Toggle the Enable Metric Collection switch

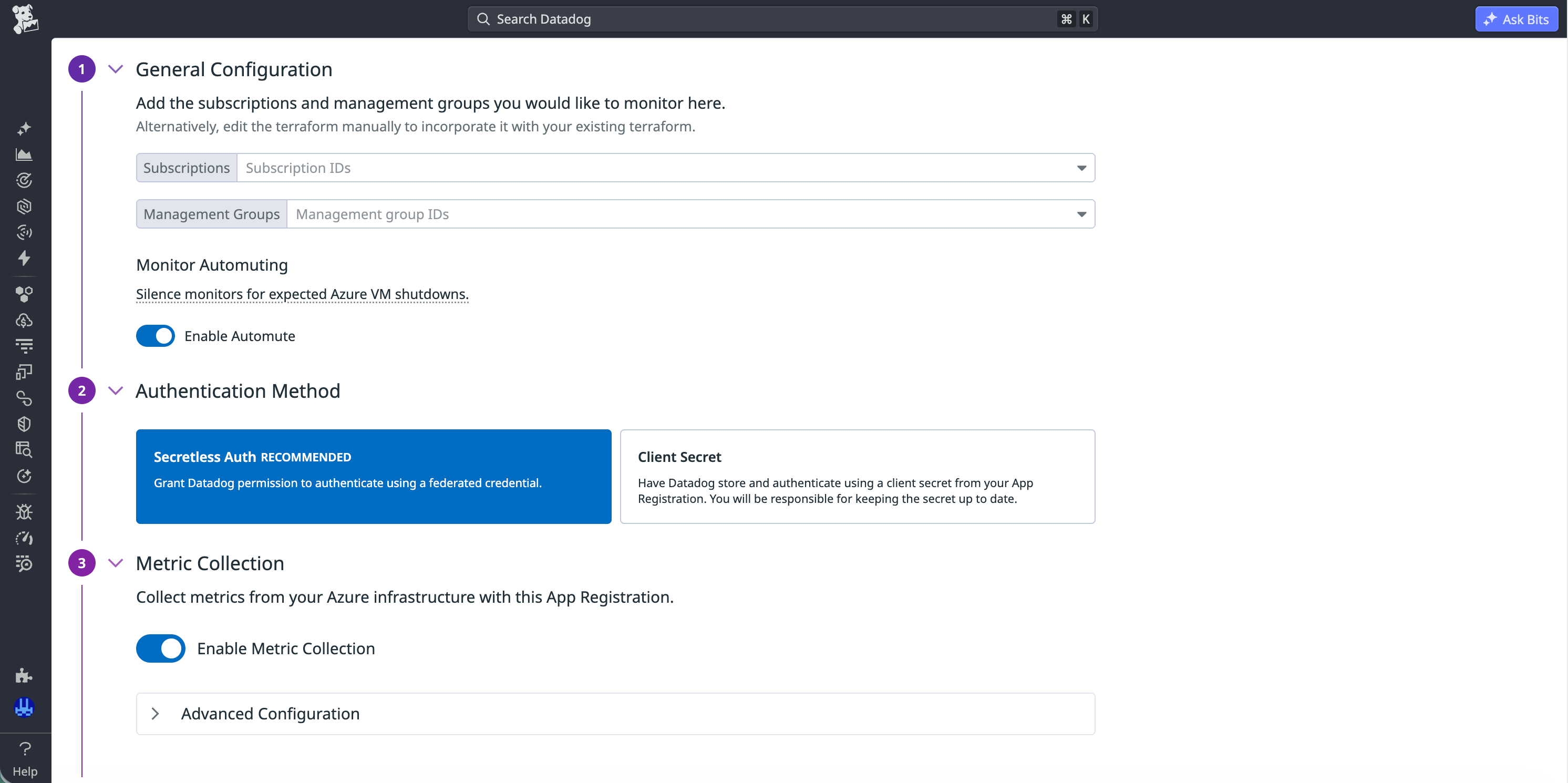pos(161,648)
